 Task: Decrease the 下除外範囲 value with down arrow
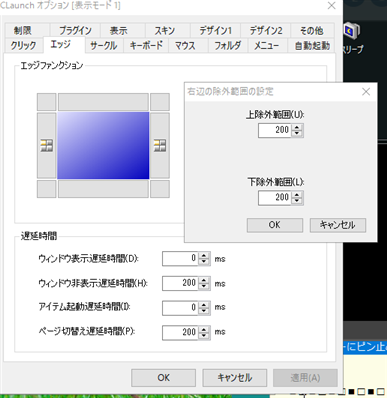297,201
